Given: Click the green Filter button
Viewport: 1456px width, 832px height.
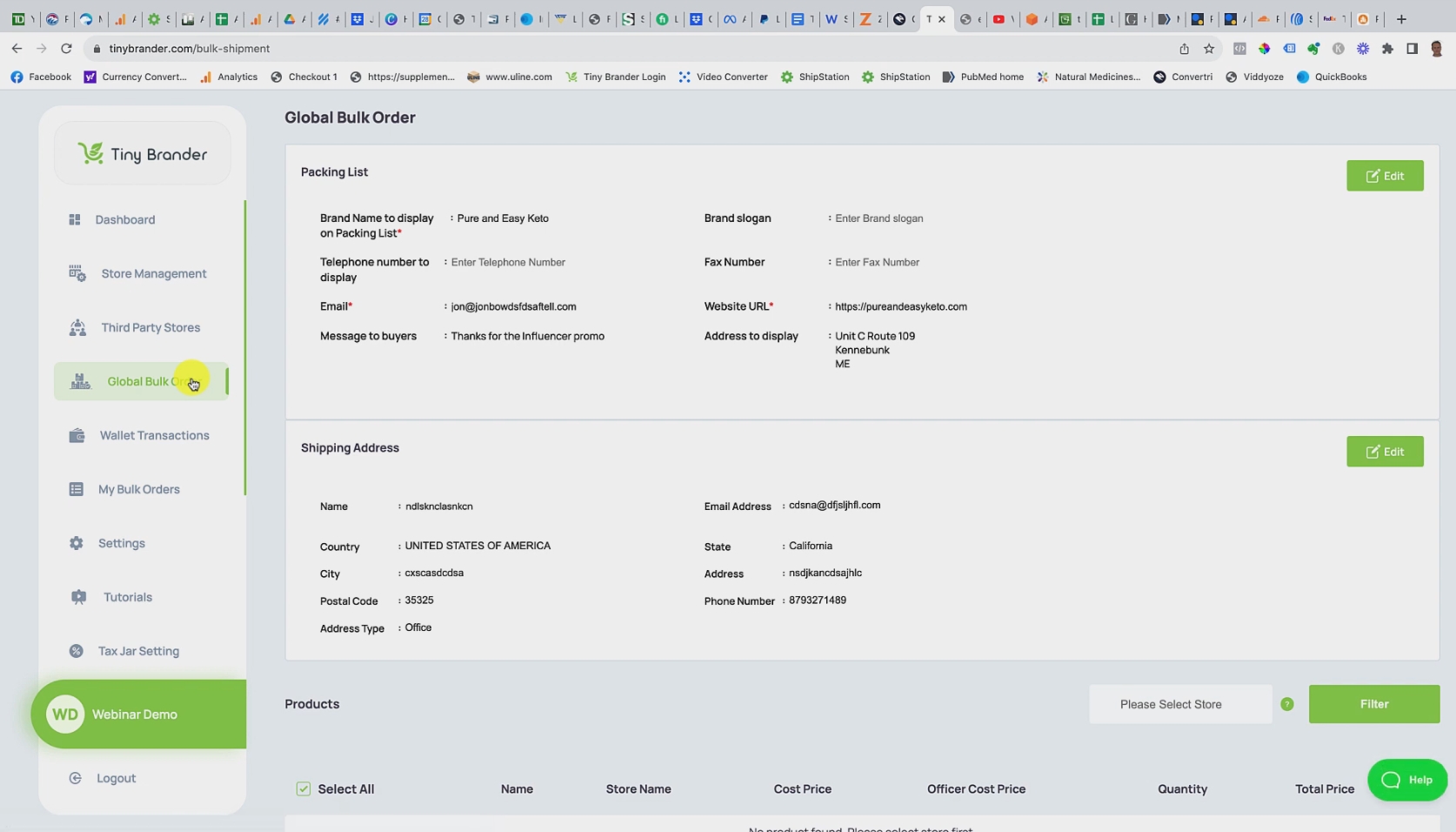Looking at the screenshot, I should [x=1374, y=704].
